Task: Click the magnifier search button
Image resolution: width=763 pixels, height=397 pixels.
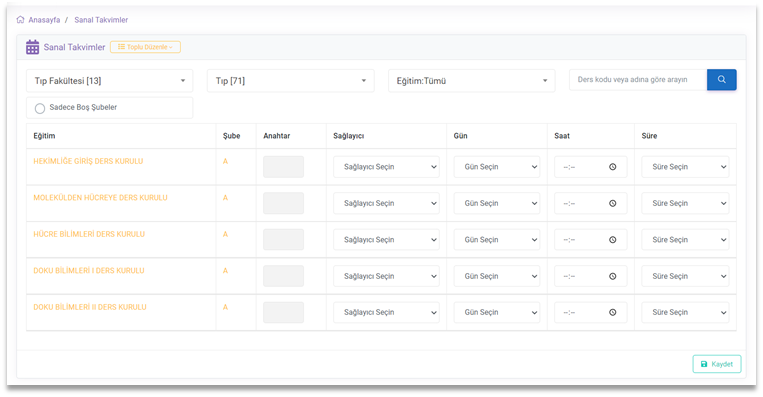Action: pos(722,79)
